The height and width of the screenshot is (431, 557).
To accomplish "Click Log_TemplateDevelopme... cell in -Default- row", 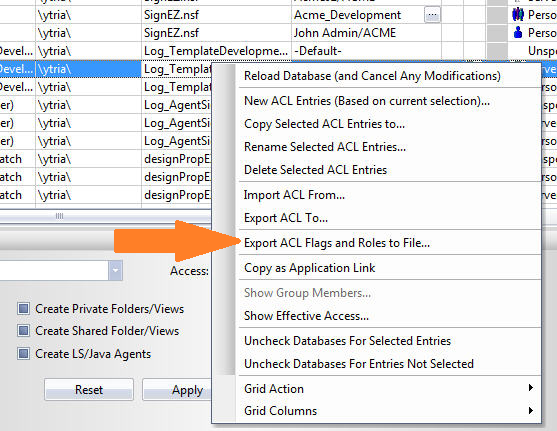I will [x=216, y=51].
